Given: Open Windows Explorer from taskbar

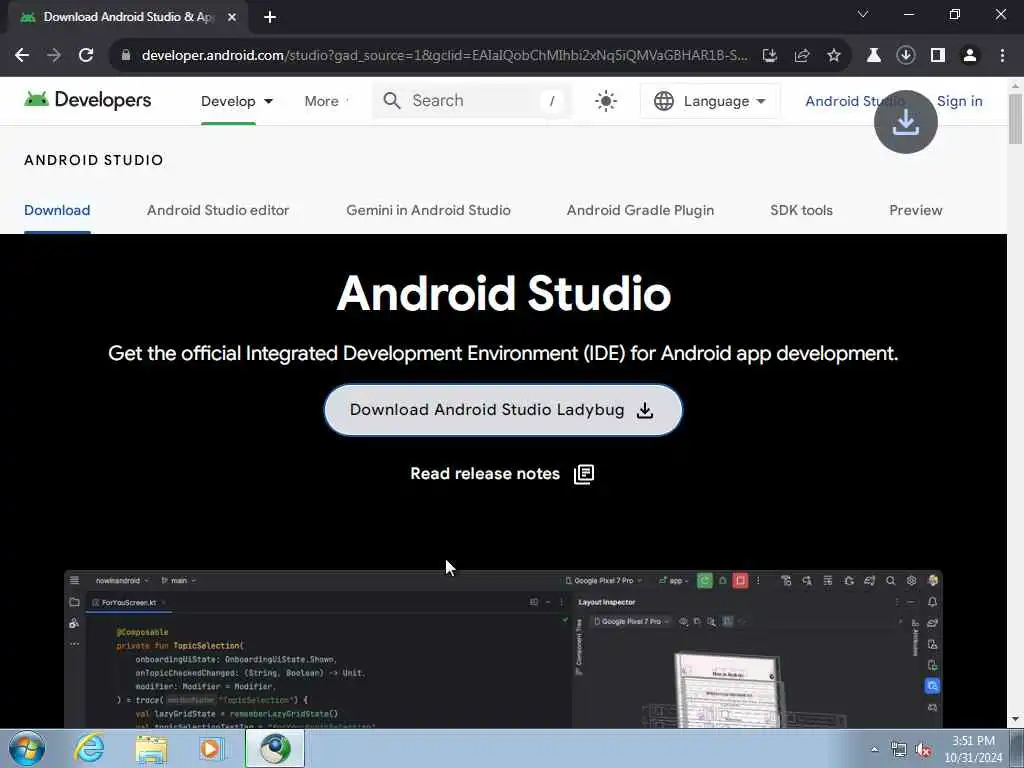Looking at the screenshot, I should tap(151, 749).
